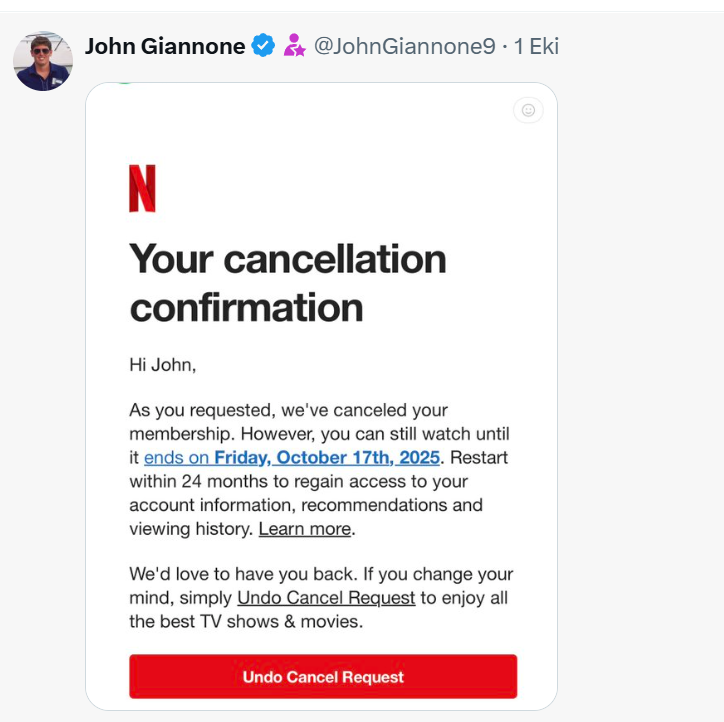Screen dimensions: 724x722
Task: Click the 'ends on Friday, October 17th, 2025' link
Action: point(292,458)
